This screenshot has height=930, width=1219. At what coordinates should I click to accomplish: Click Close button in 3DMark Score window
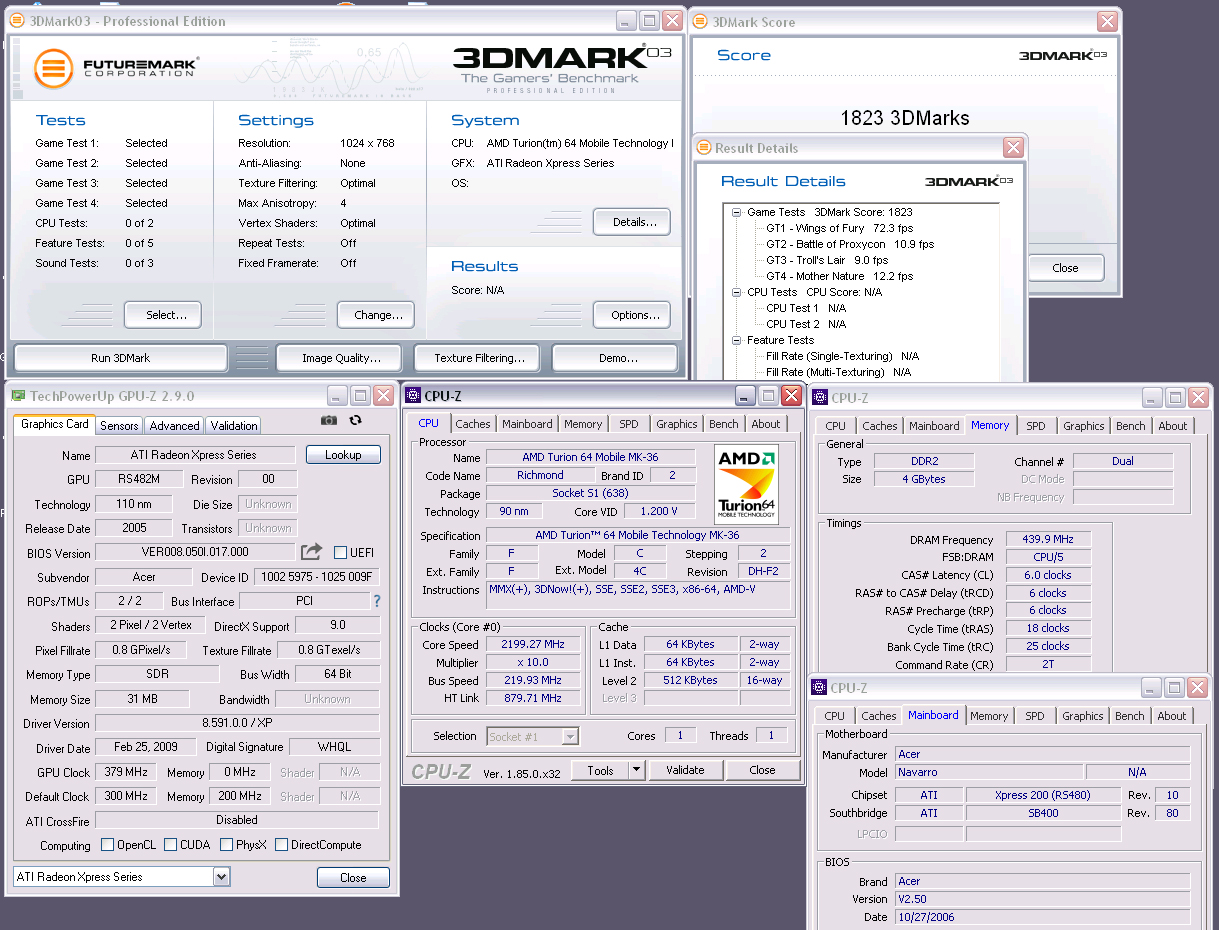1066,268
